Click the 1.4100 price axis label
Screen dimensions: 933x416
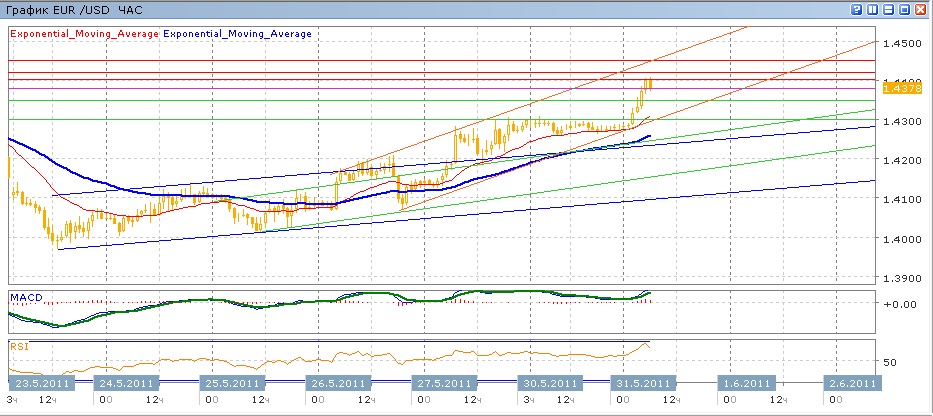pyautogui.click(x=903, y=199)
